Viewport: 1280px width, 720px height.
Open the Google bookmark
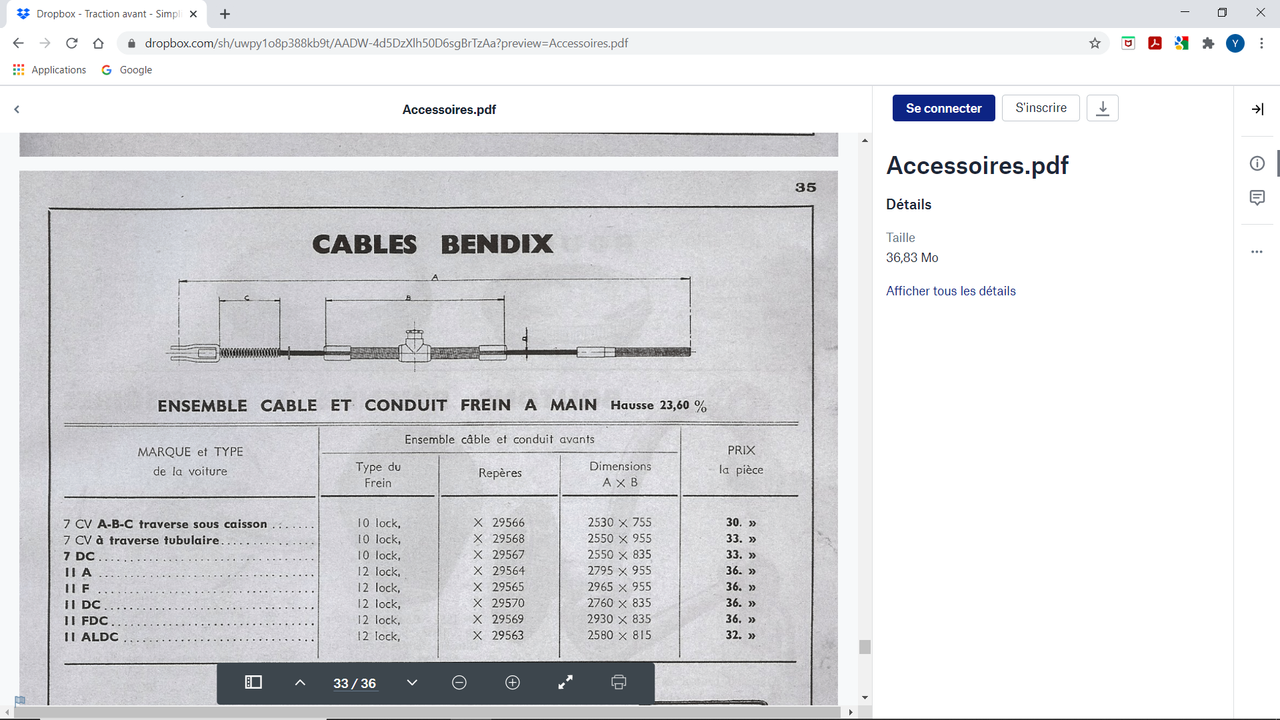coord(127,70)
